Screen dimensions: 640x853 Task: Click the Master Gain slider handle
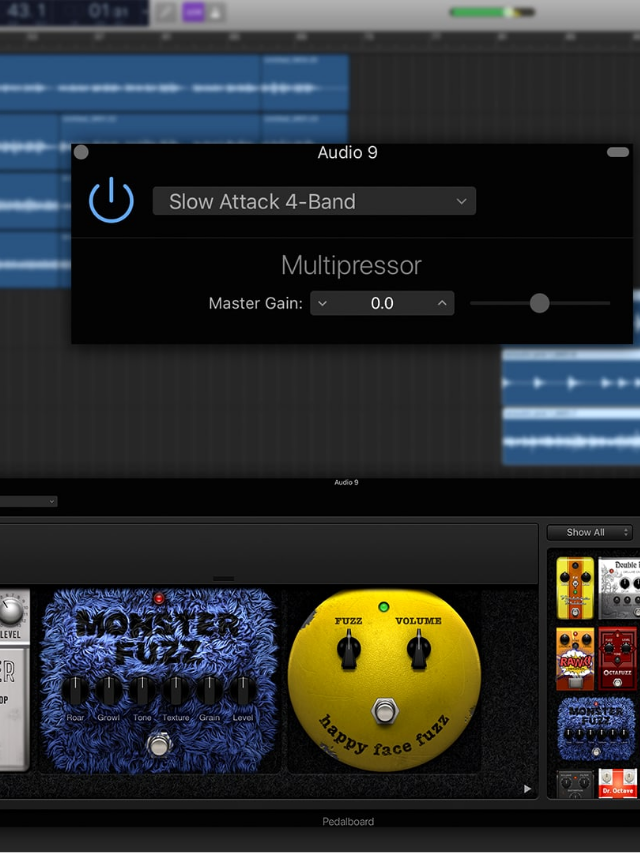[x=539, y=303]
